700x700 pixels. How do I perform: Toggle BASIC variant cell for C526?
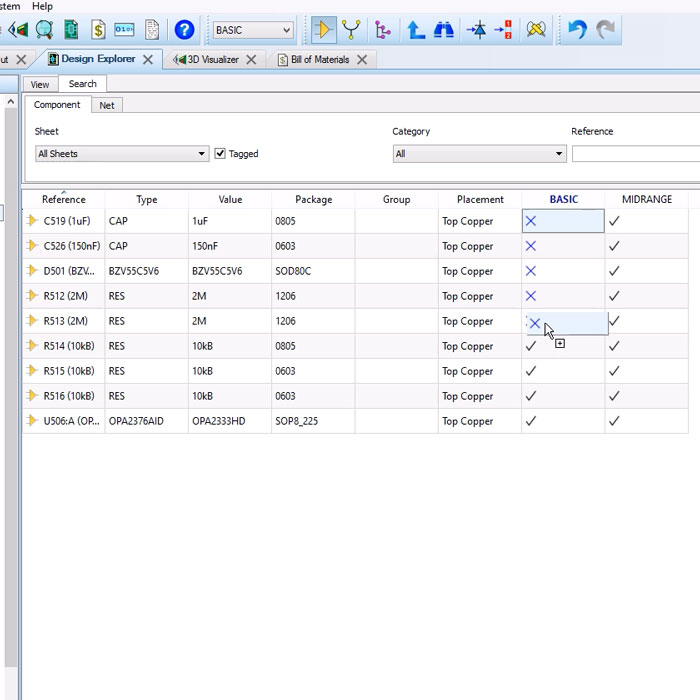tap(563, 246)
